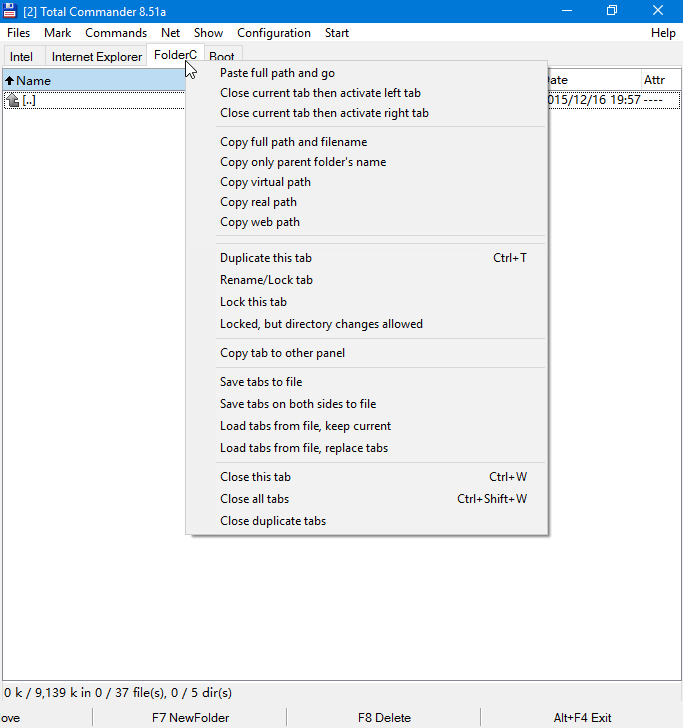Click the status bar file count text
The width and height of the screenshot is (683, 728).
[118, 693]
